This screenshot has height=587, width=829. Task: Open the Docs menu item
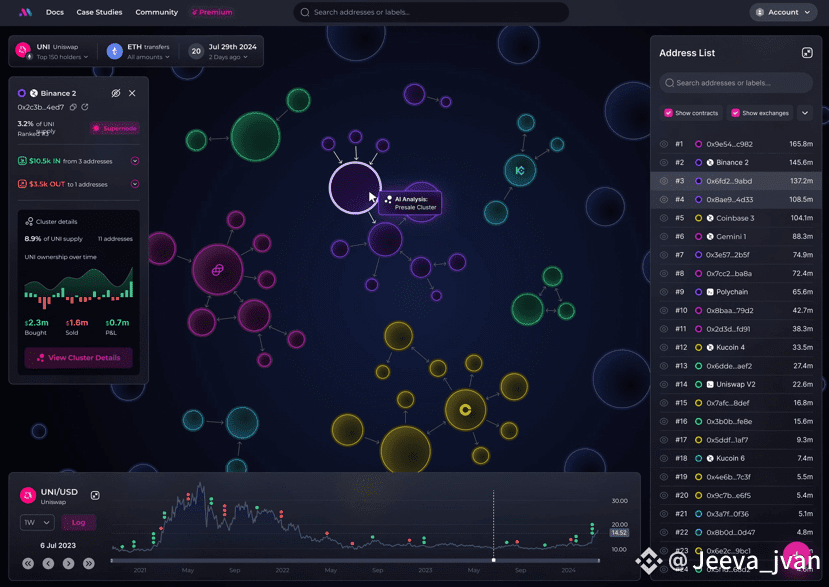point(54,12)
